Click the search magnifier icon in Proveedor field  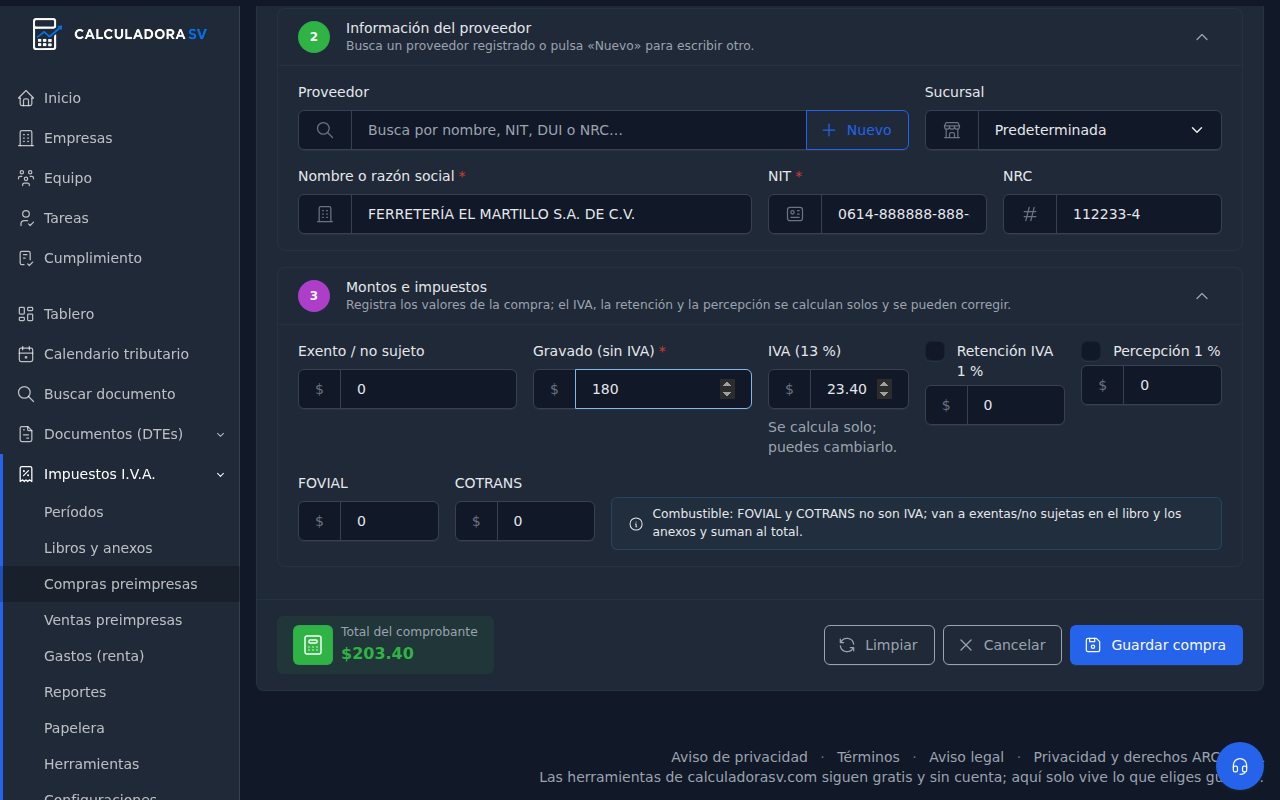pos(325,130)
